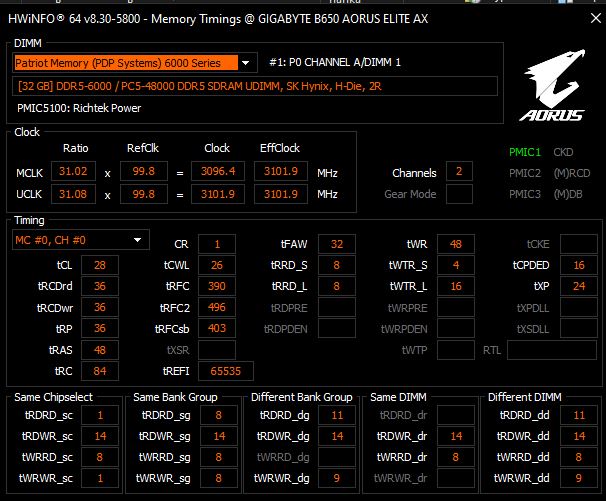The height and width of the screenshot is (501, 606).
Task: Click the tRDRD_dd value 11
Action: coord(579,415)
